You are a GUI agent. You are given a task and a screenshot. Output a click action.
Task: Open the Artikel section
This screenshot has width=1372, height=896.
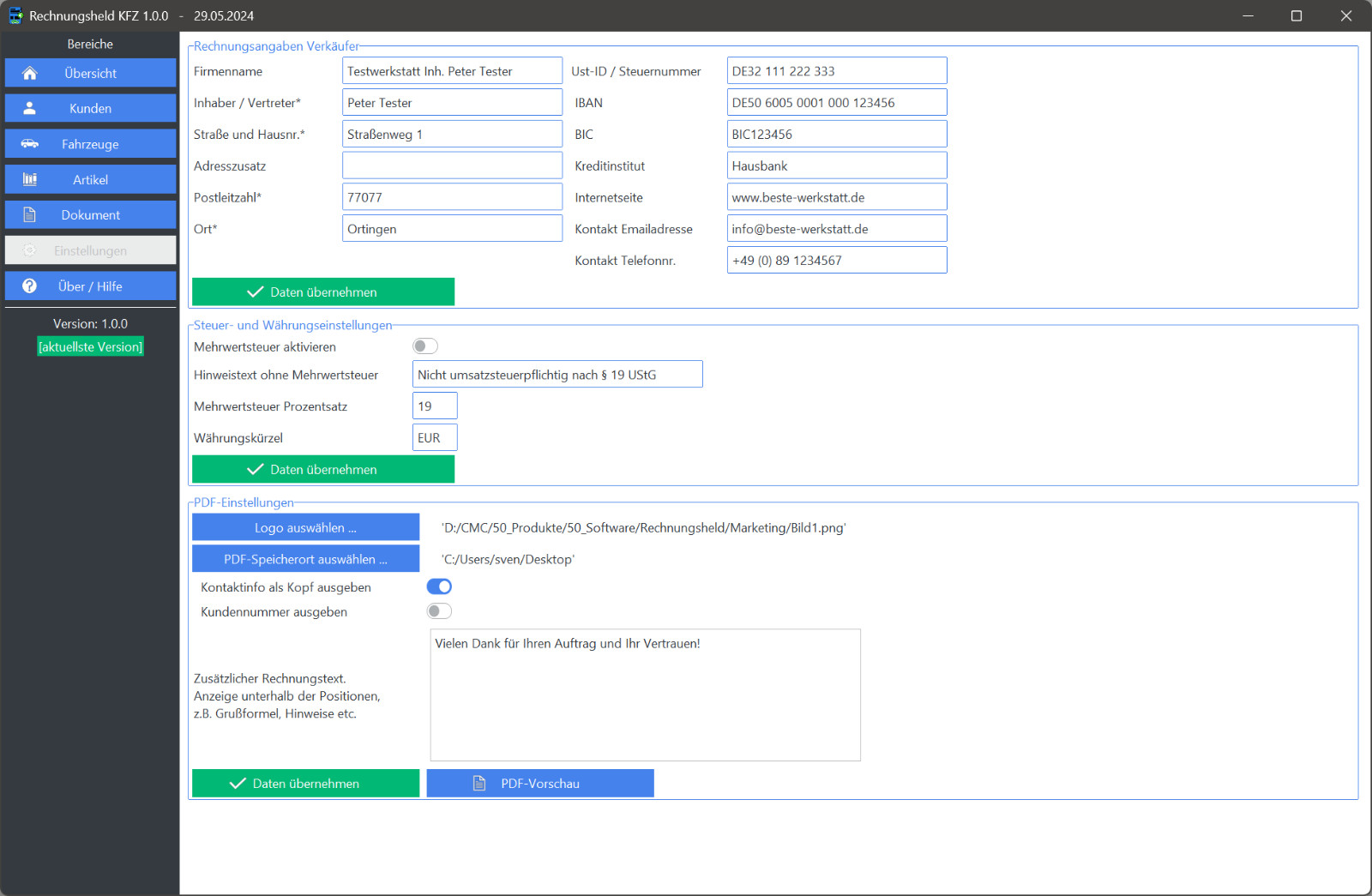tap(90, 179)
